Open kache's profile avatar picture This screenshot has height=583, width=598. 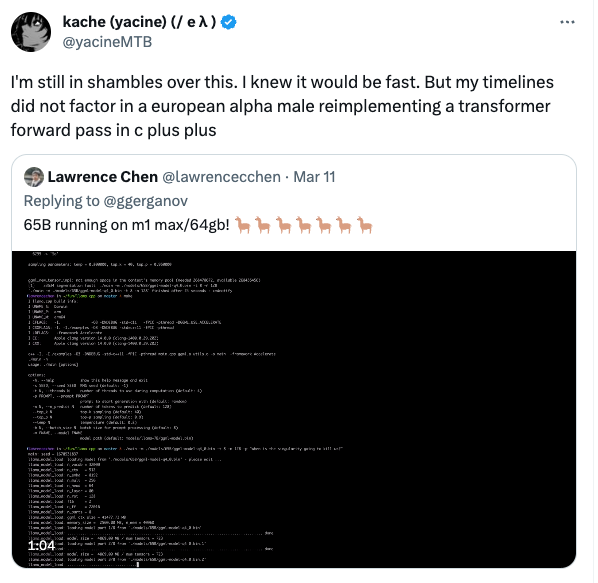coord(31,32)
